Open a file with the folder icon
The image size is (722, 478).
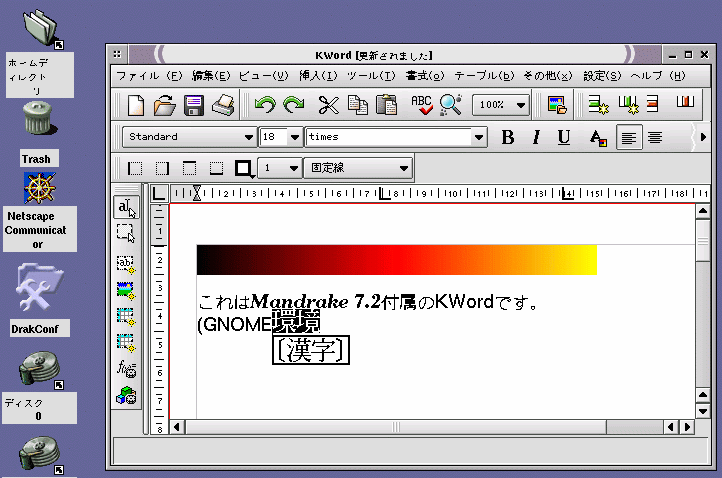(x=164, y=105)
